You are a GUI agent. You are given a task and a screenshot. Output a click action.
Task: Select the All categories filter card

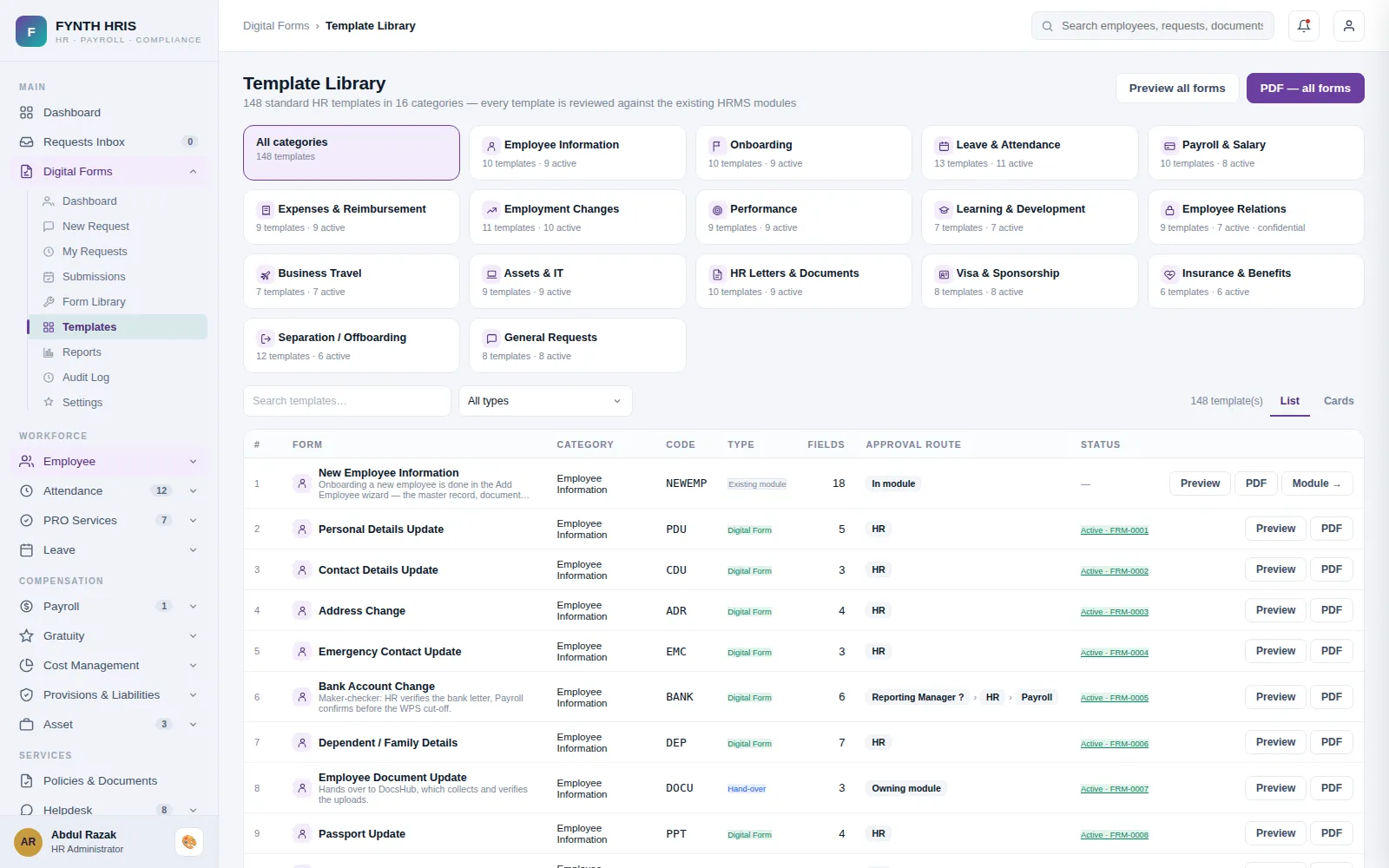pos(352,153)
